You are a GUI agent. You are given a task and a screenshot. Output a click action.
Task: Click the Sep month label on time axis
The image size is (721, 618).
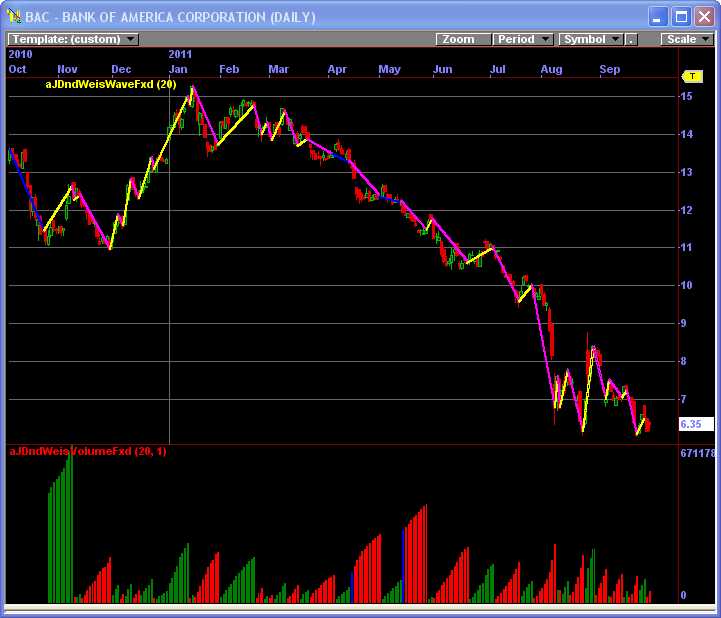[x=610, y=69]
